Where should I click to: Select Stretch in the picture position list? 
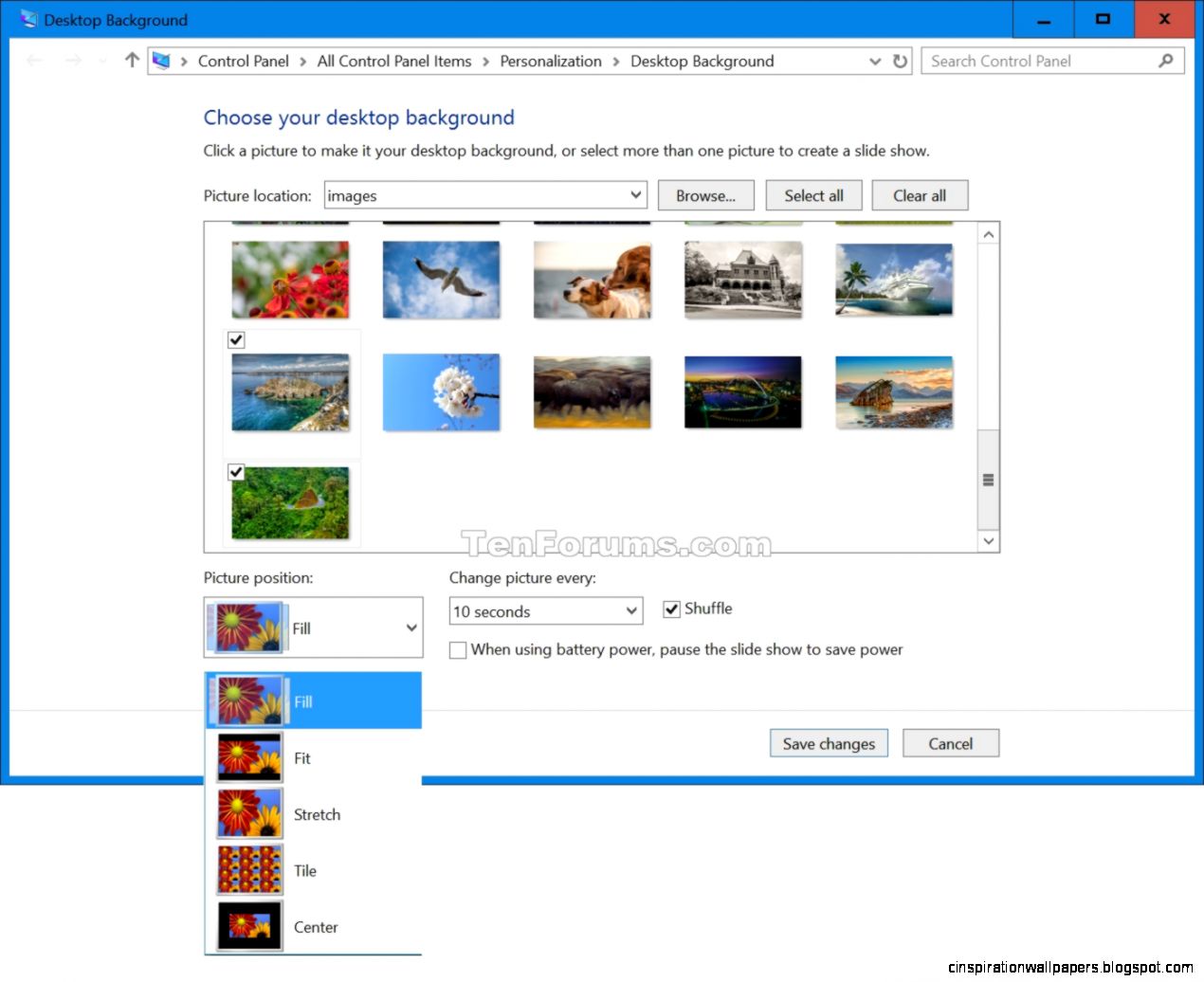(x=317, y=814)
